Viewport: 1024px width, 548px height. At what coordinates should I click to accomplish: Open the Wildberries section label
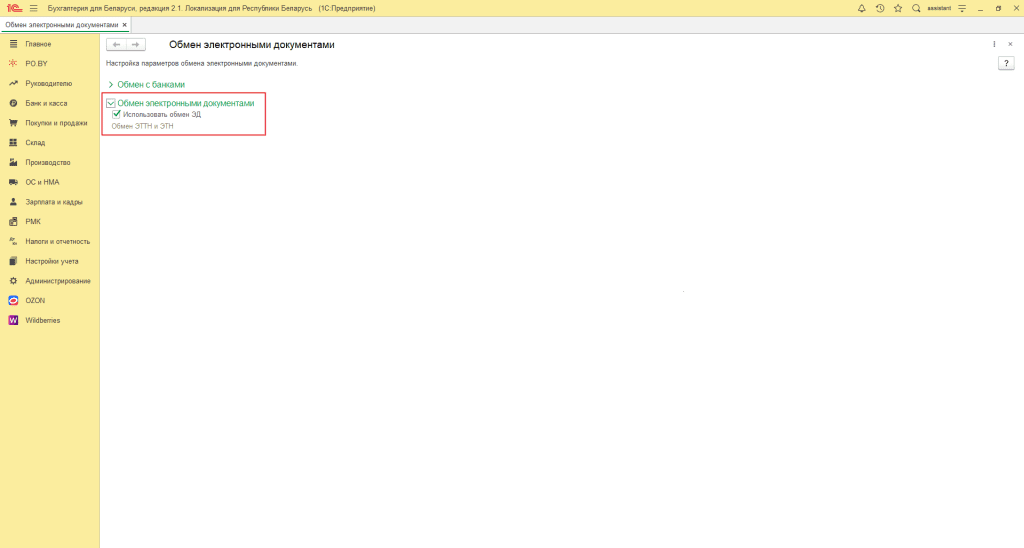click(42, 320)
